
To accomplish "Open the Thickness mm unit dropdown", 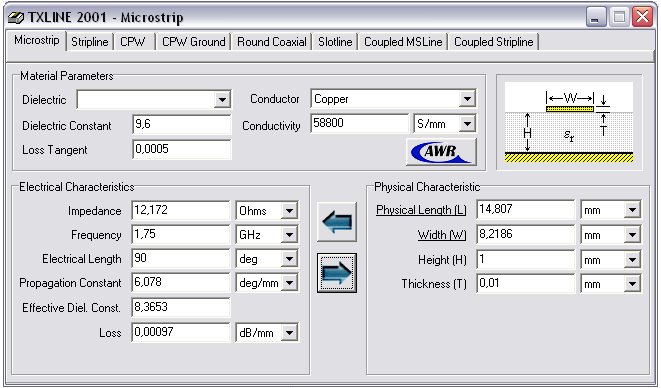I will [x=632, y=284].
